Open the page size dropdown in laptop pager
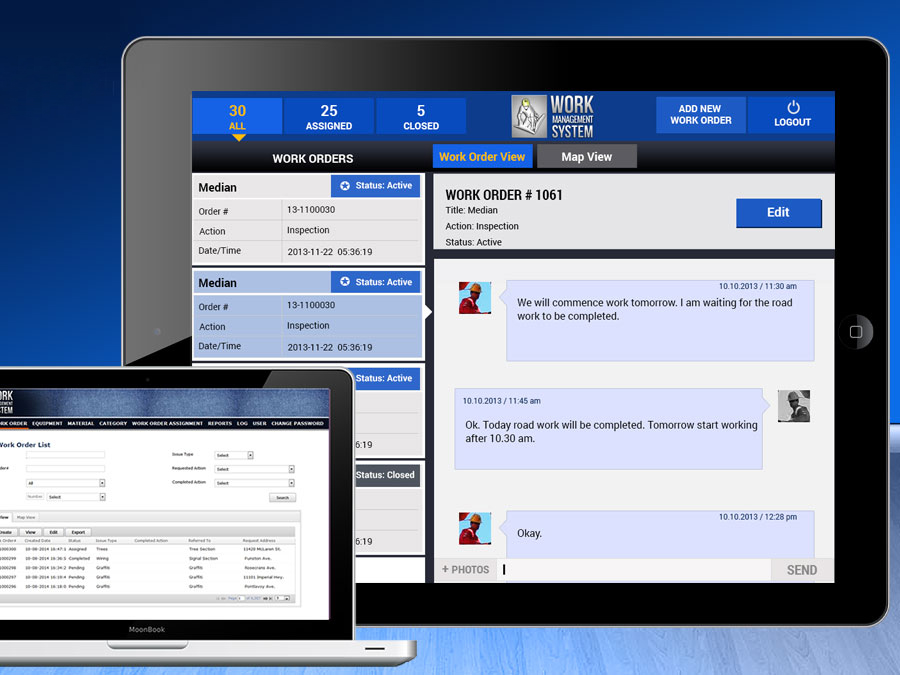Viewport: 900px width, 675px height. [x=282, y=598]
